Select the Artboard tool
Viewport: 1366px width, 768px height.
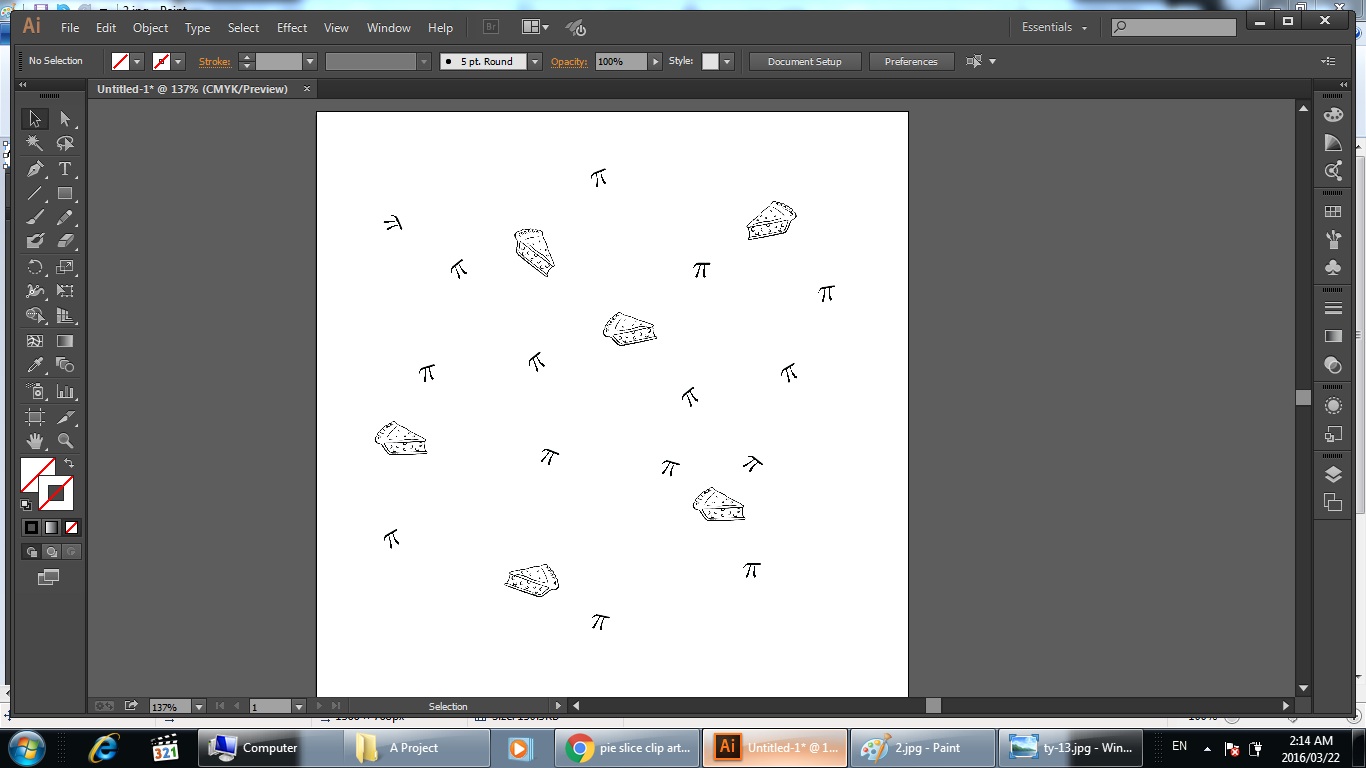[35, 416]
